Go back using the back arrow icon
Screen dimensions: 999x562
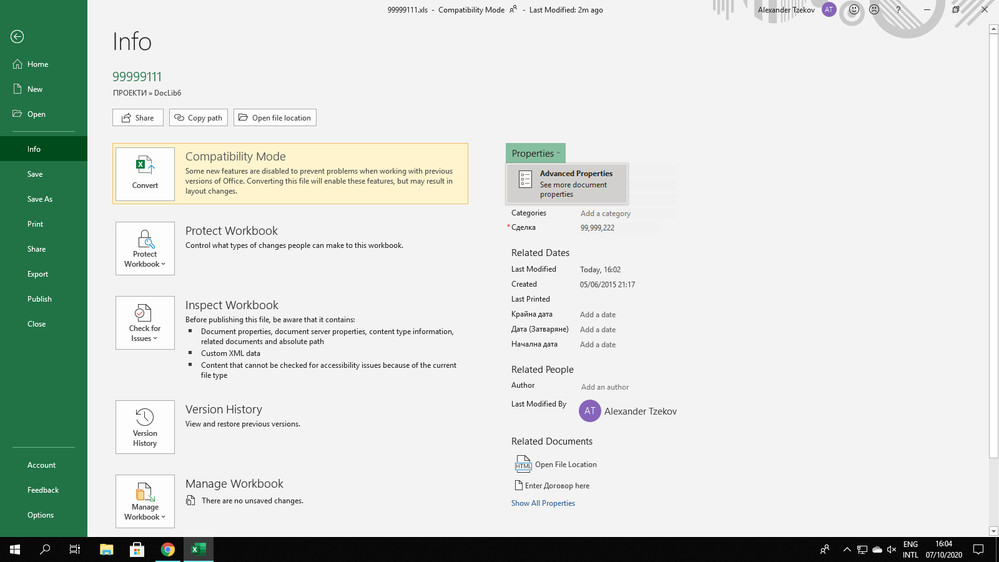17,37
